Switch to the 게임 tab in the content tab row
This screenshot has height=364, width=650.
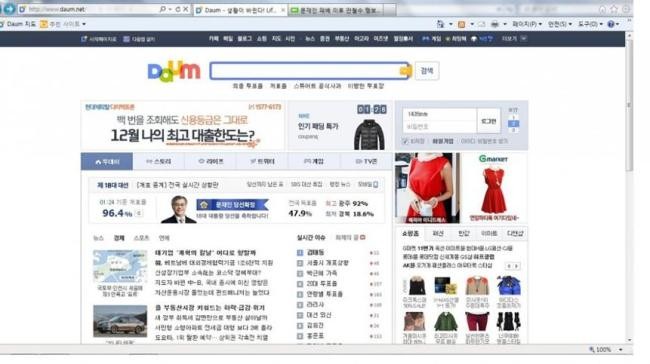tap(314, 161)
